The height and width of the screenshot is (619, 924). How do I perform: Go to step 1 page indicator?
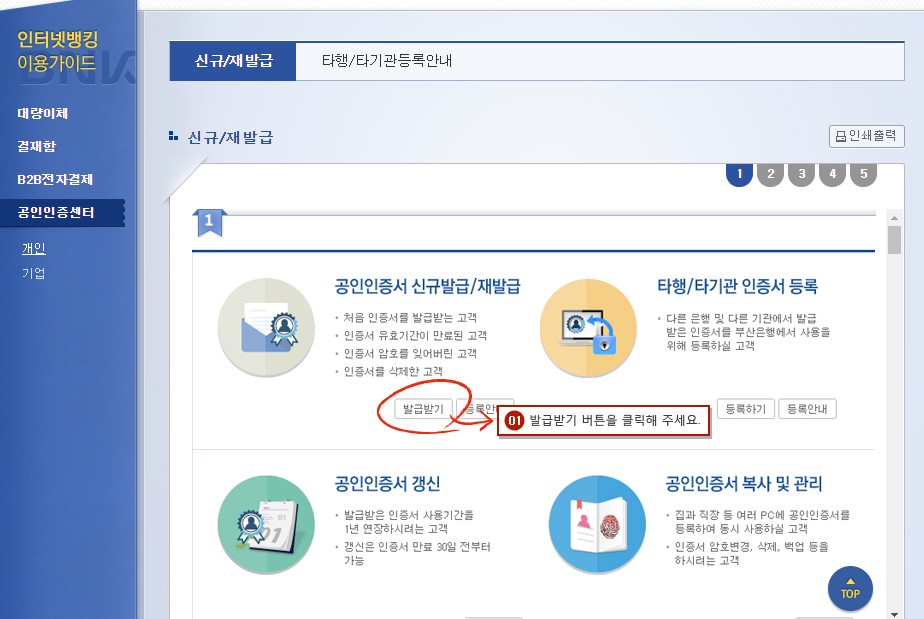tap(740, 173)
